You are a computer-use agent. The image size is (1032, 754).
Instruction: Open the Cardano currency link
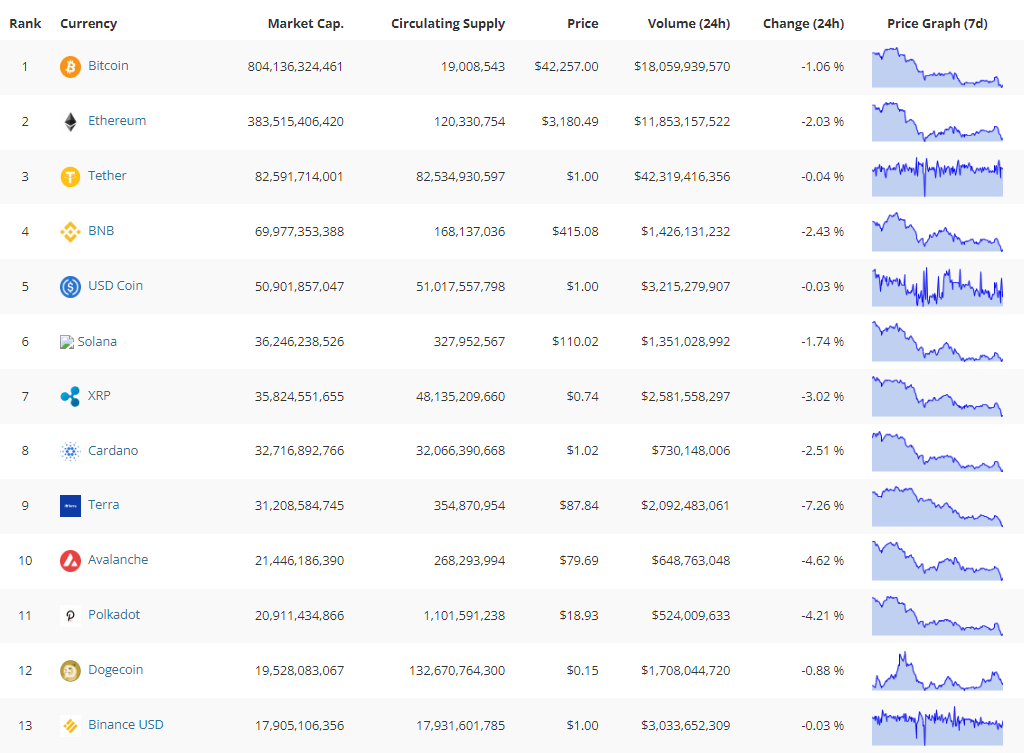coord(113,451)
